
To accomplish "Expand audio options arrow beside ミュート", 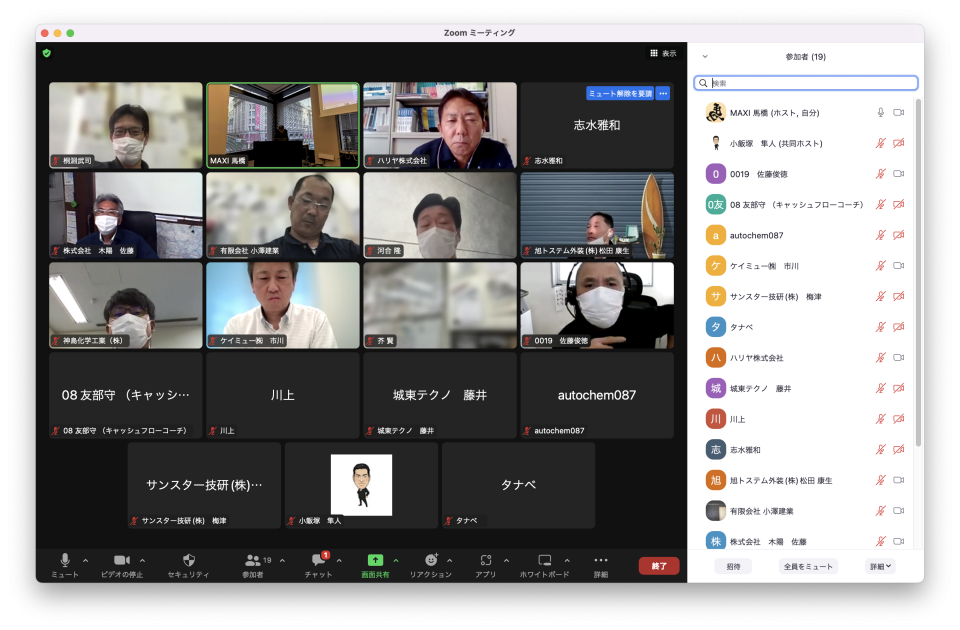I will [85, 560].
